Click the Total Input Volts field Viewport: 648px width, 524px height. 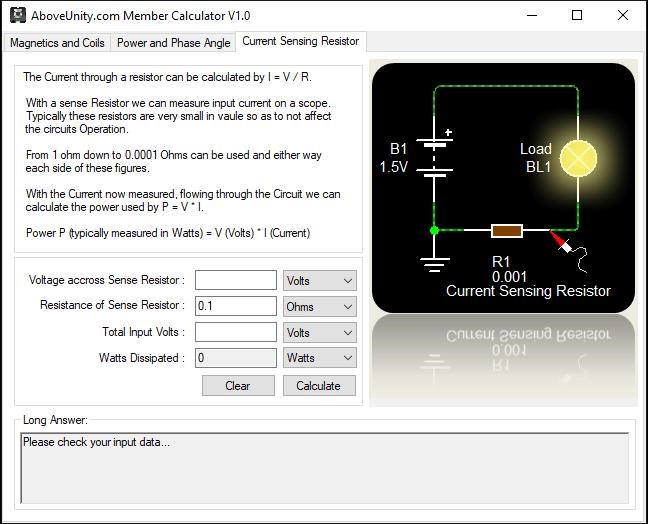(236, 332)
